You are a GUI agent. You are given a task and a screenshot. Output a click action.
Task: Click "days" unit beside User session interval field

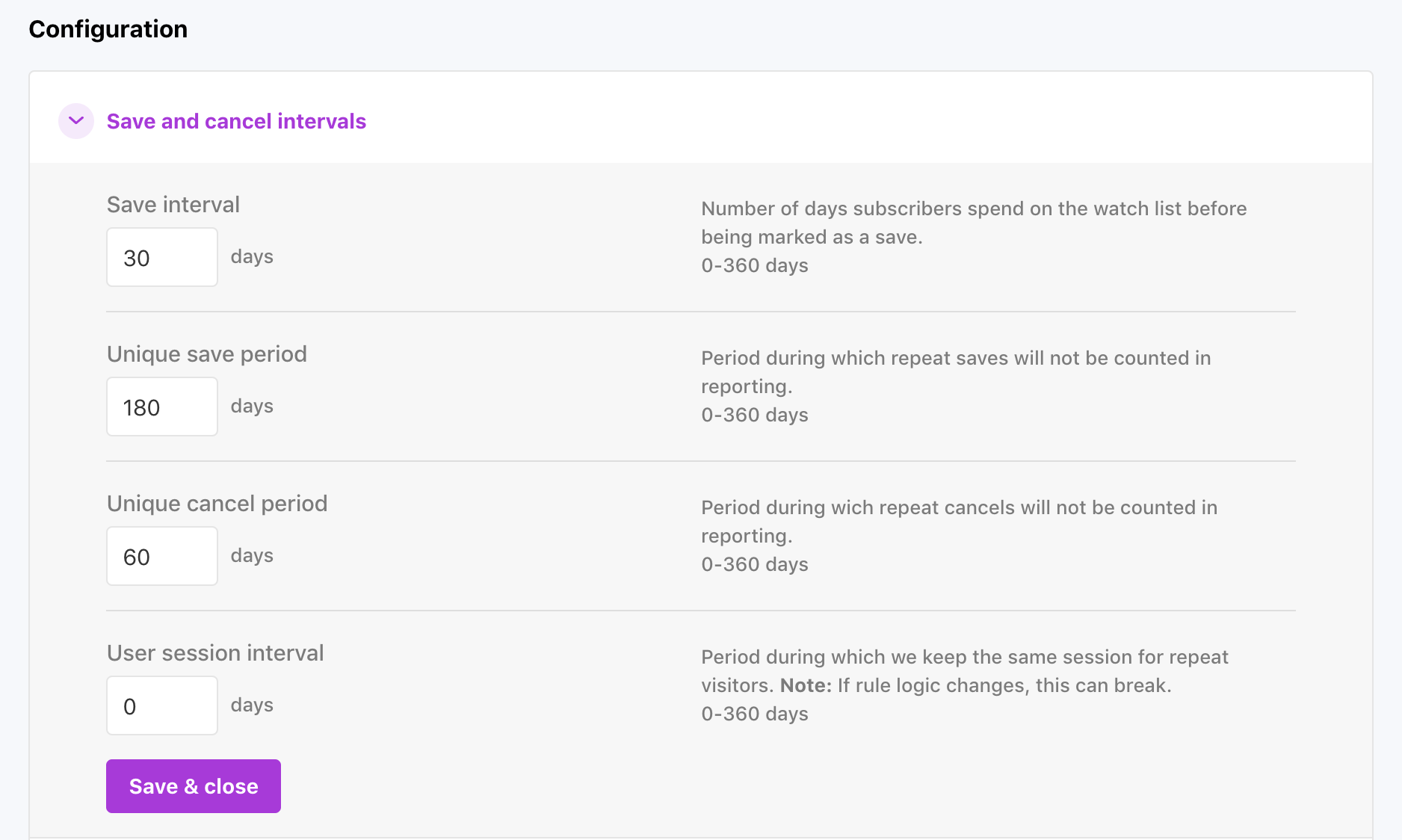click(x=252, y=705)
